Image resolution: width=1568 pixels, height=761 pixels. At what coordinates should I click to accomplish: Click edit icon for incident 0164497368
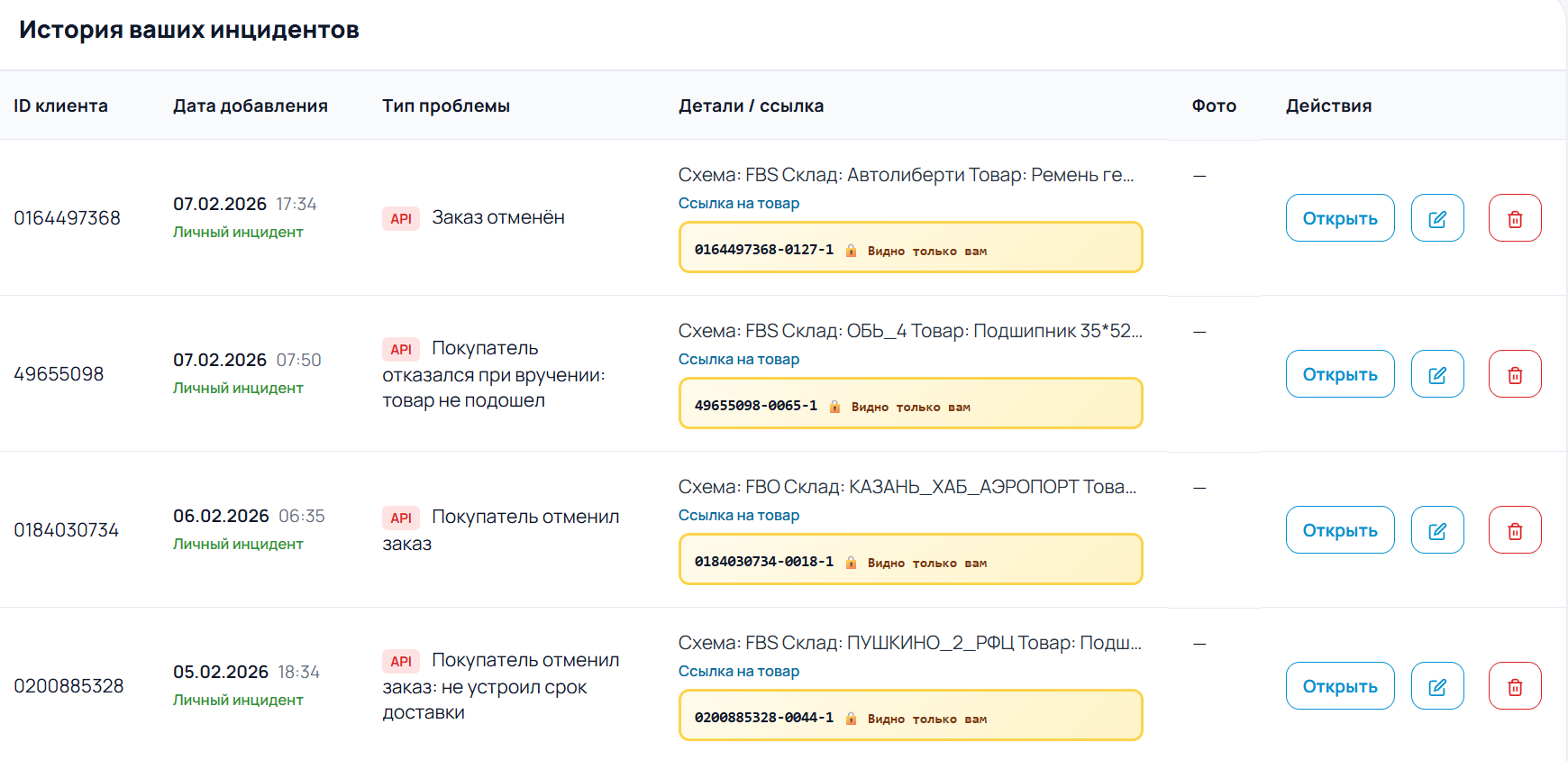(x=1437, y=218)
